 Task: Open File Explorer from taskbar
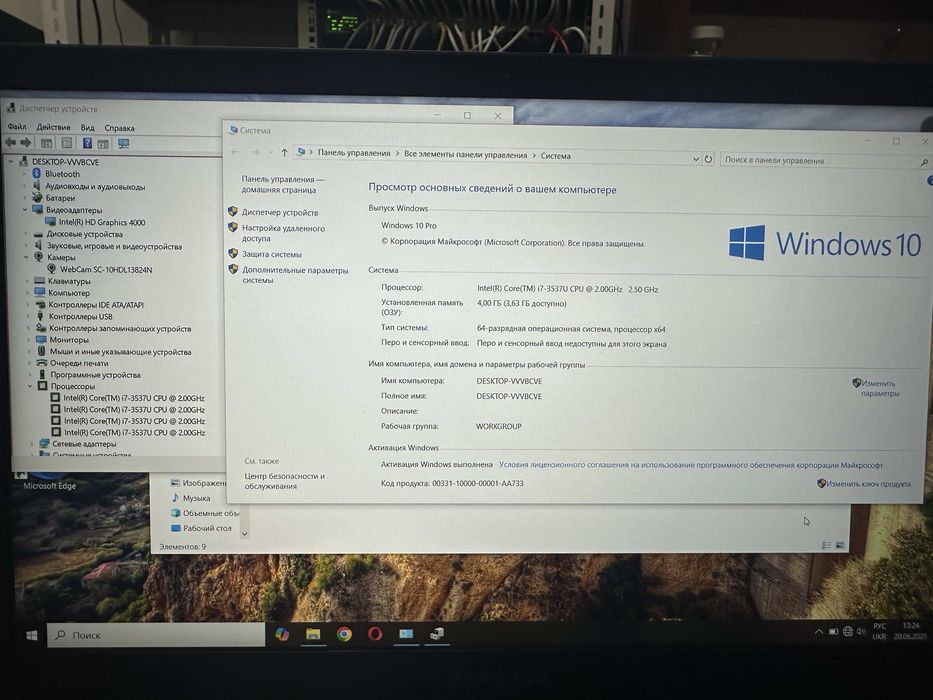tap(313, 634)
